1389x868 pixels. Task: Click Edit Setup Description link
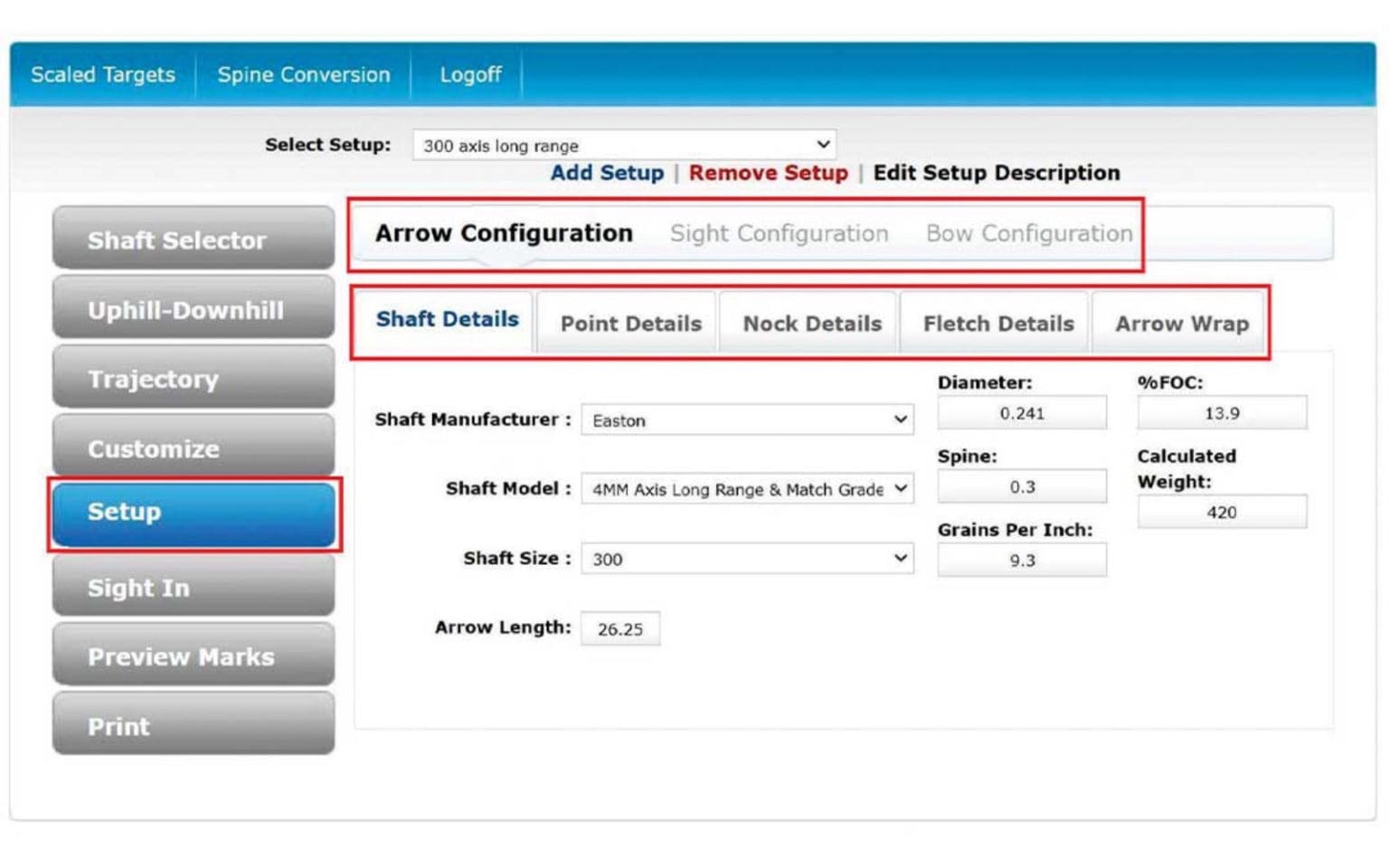(x=996, y=173)
